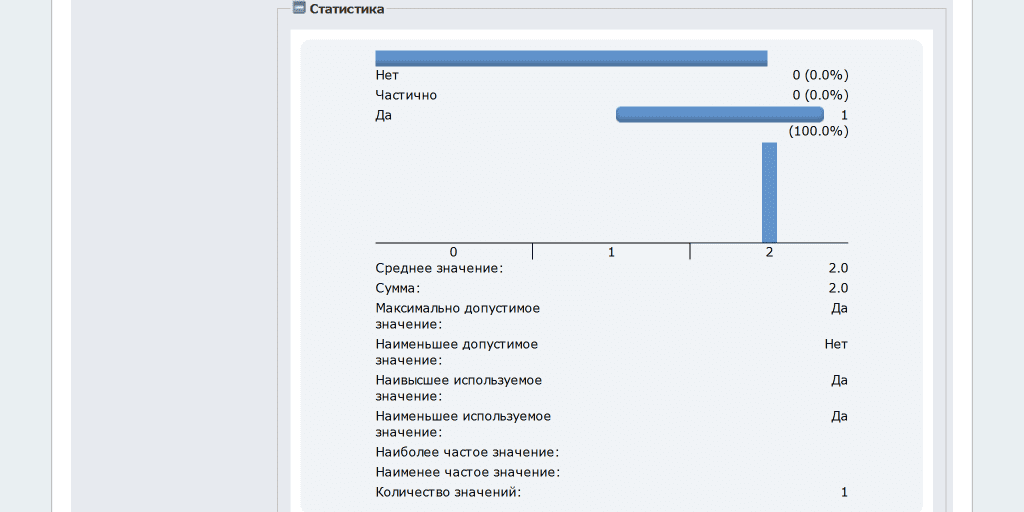
Task: Click the Статистика section heading
Action: click(x=346, y=9)
